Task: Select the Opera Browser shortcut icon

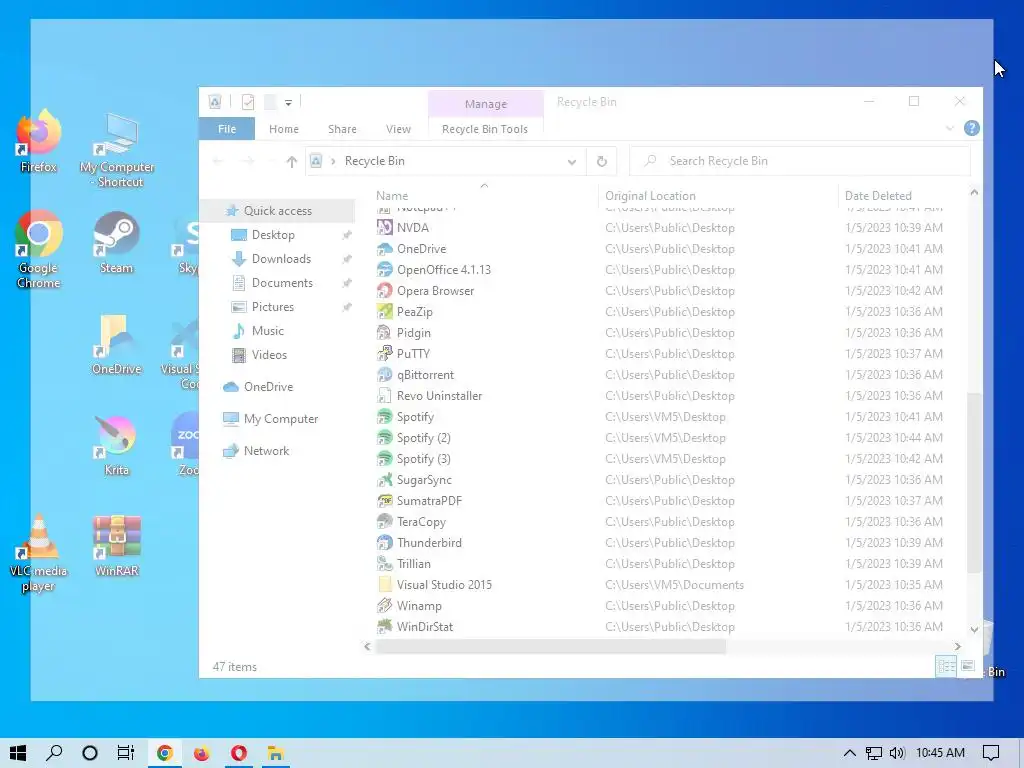Action: click(x=385, y=291)
